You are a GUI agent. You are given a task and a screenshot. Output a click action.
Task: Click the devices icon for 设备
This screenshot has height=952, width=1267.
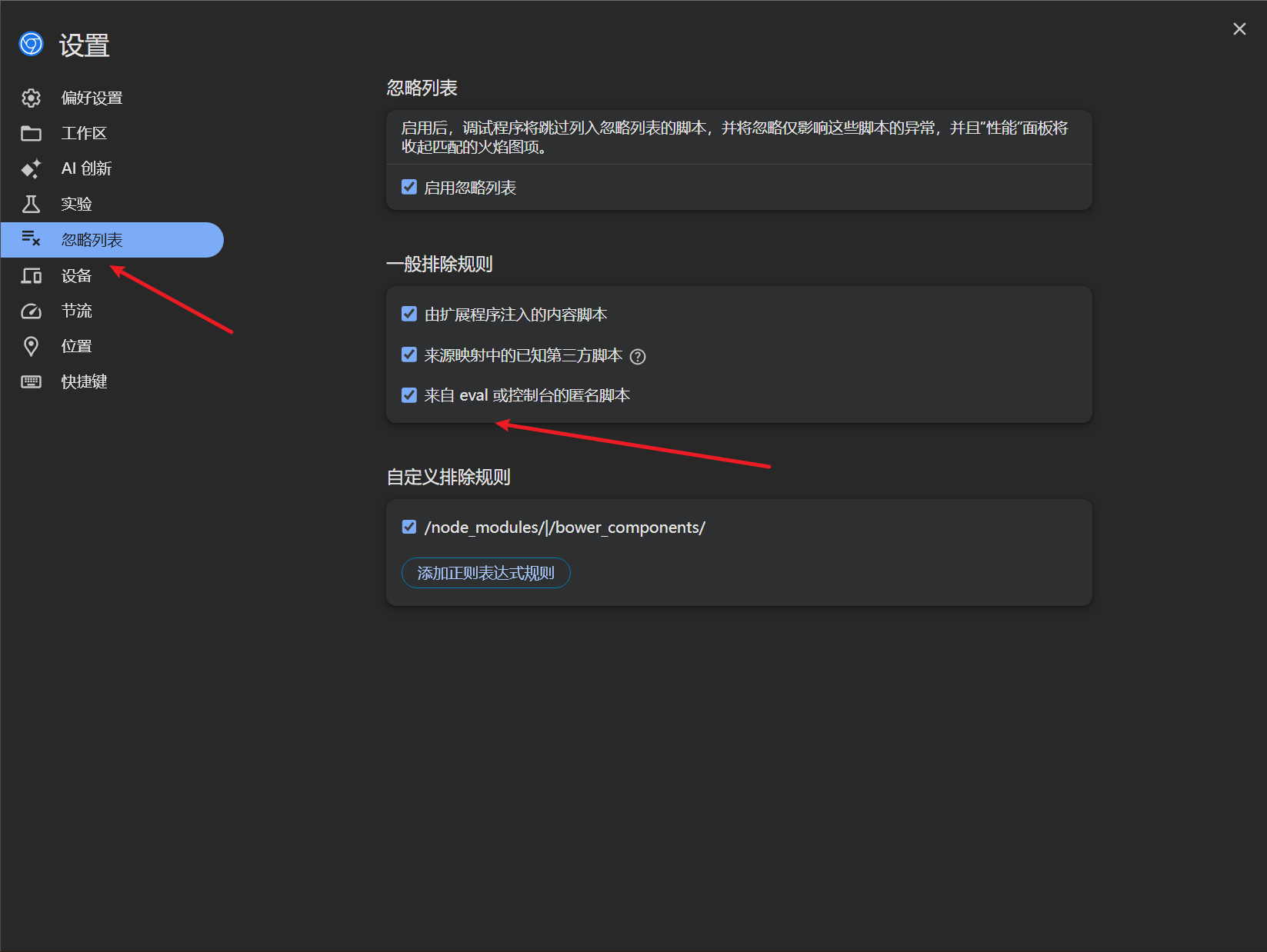[x=31, y=275]
